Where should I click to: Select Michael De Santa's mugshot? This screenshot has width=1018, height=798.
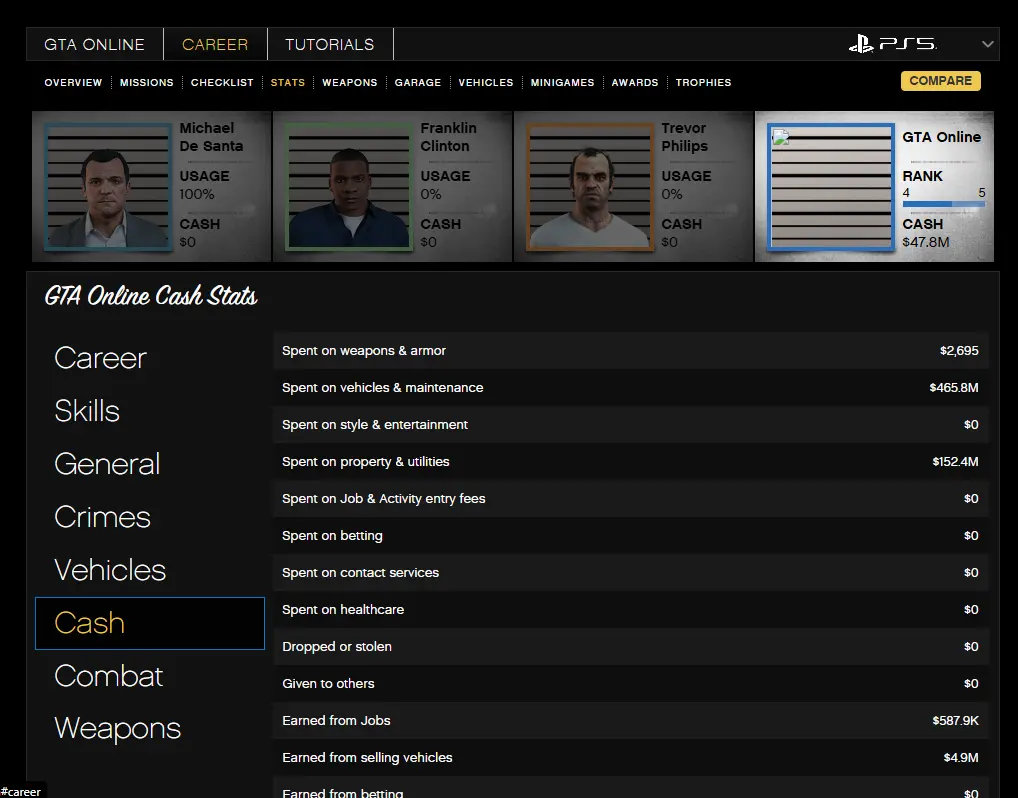108,186
